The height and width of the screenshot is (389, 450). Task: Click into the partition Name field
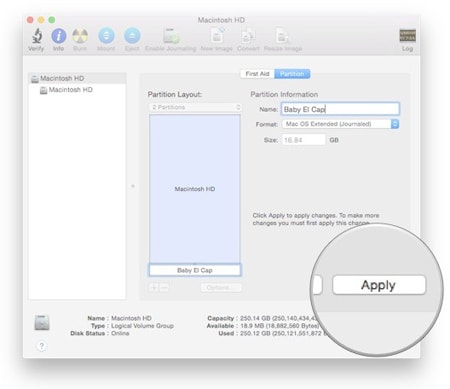click(x=340, y=109)
